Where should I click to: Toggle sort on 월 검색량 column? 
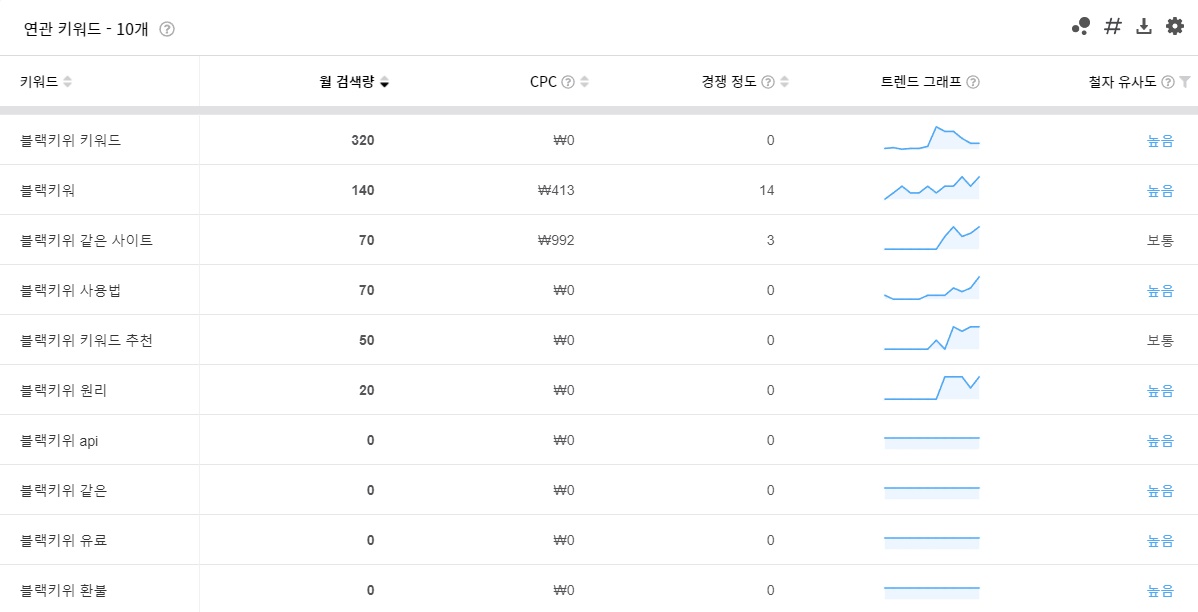[384, 82]
